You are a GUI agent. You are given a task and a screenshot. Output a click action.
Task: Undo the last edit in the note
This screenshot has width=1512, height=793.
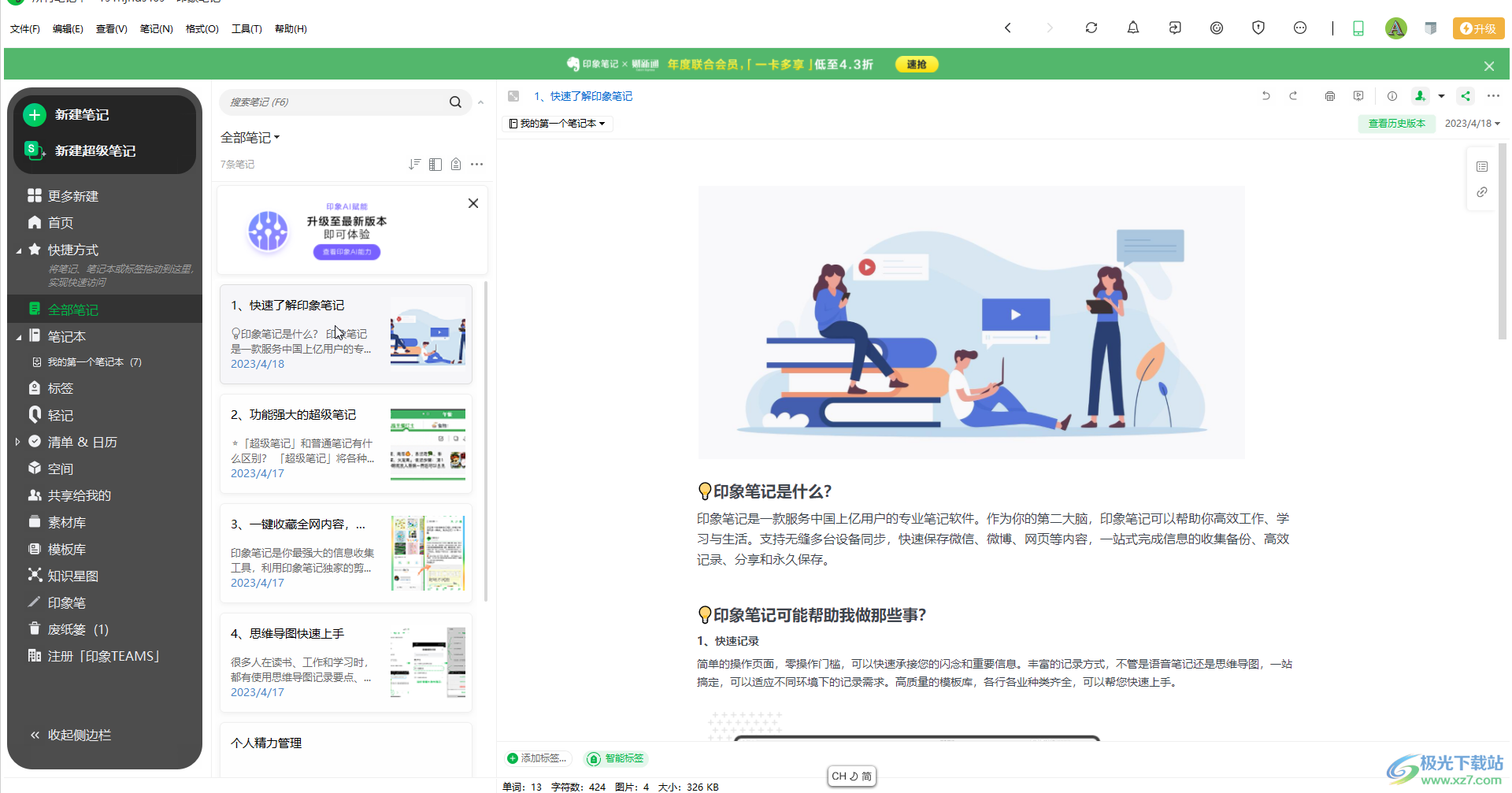[1266, 96]
